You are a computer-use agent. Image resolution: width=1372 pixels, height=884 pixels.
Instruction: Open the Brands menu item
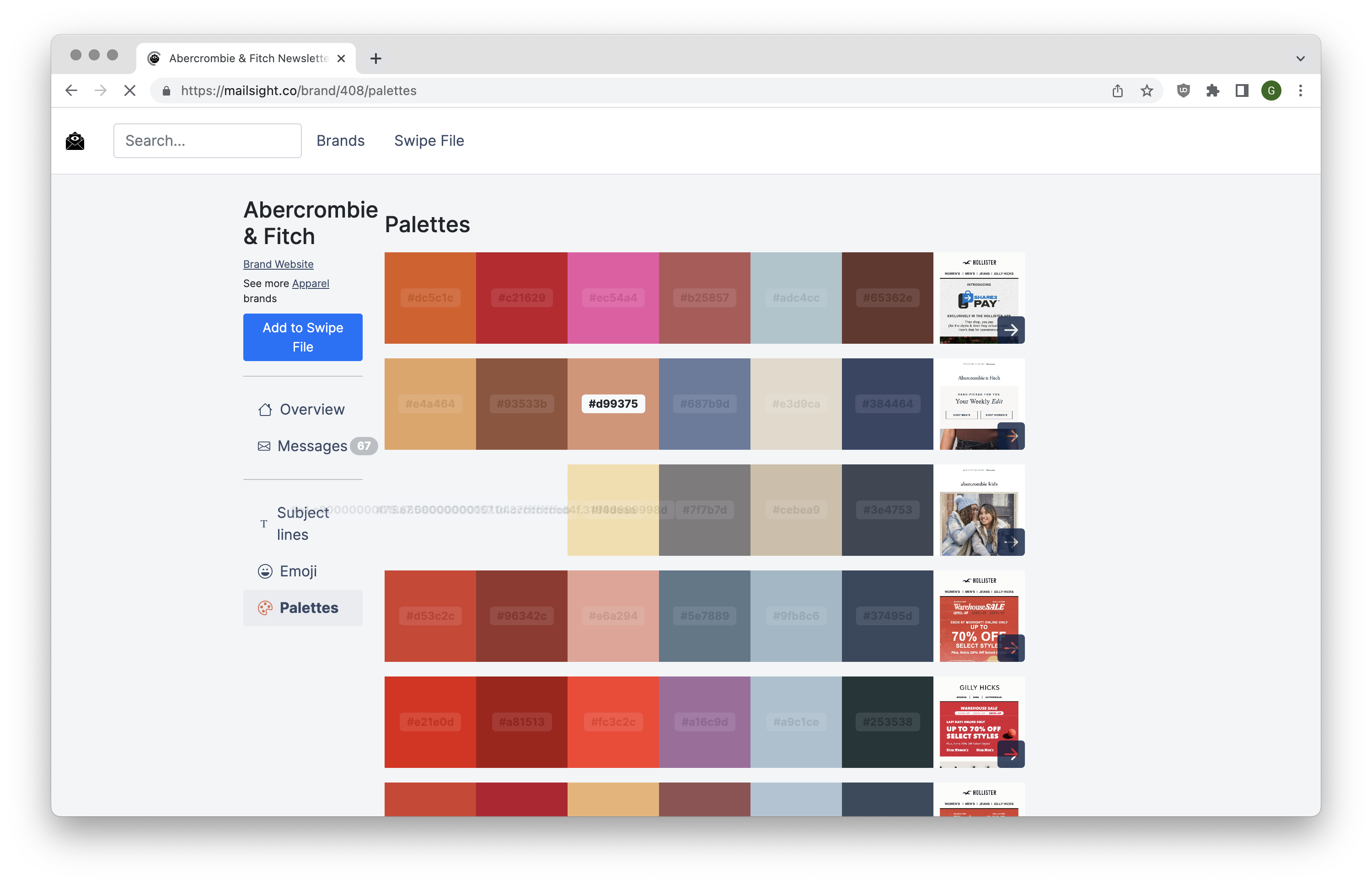tap(341, 141)
